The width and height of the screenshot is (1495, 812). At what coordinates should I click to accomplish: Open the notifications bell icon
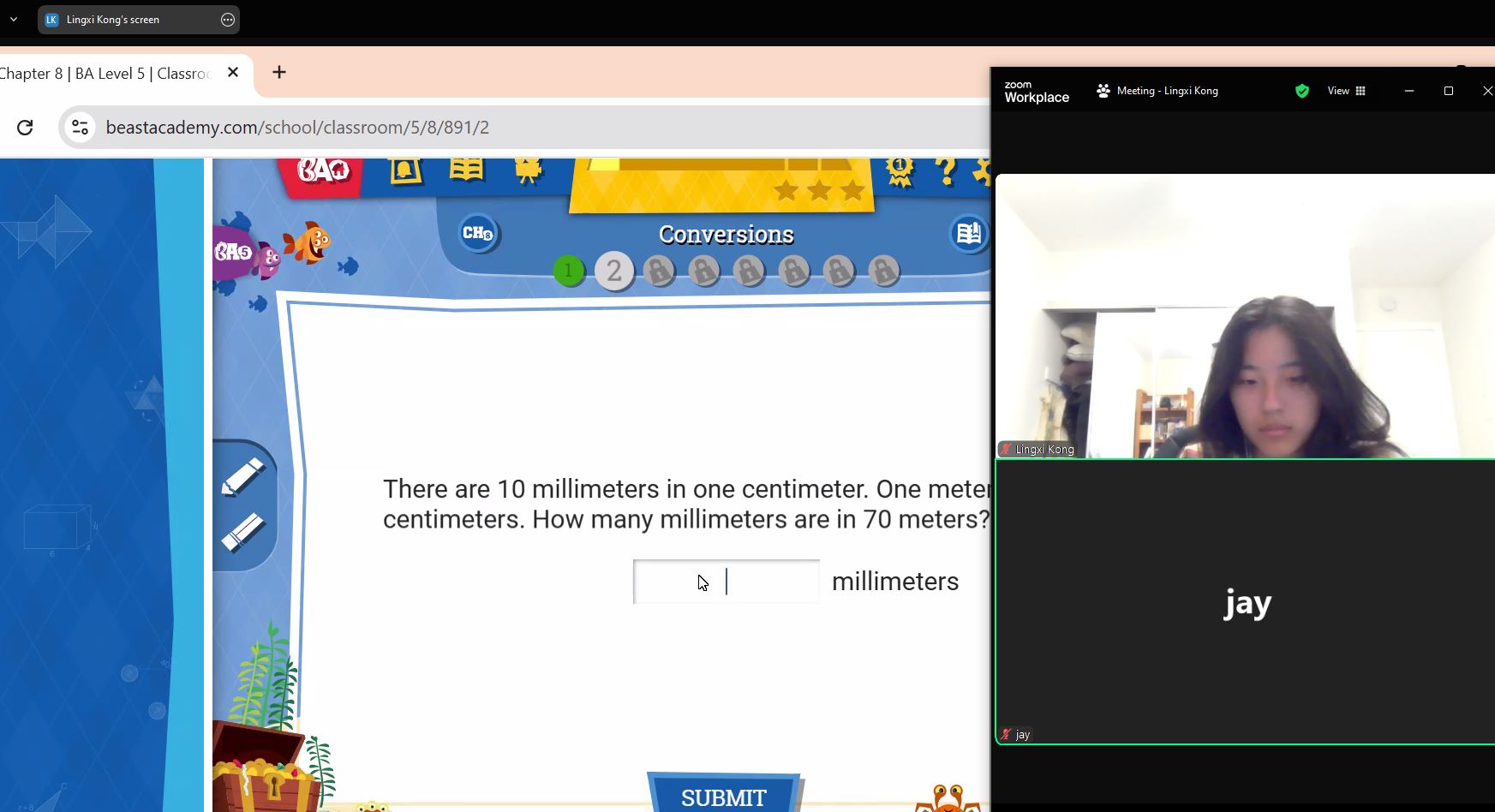(405, 170)
